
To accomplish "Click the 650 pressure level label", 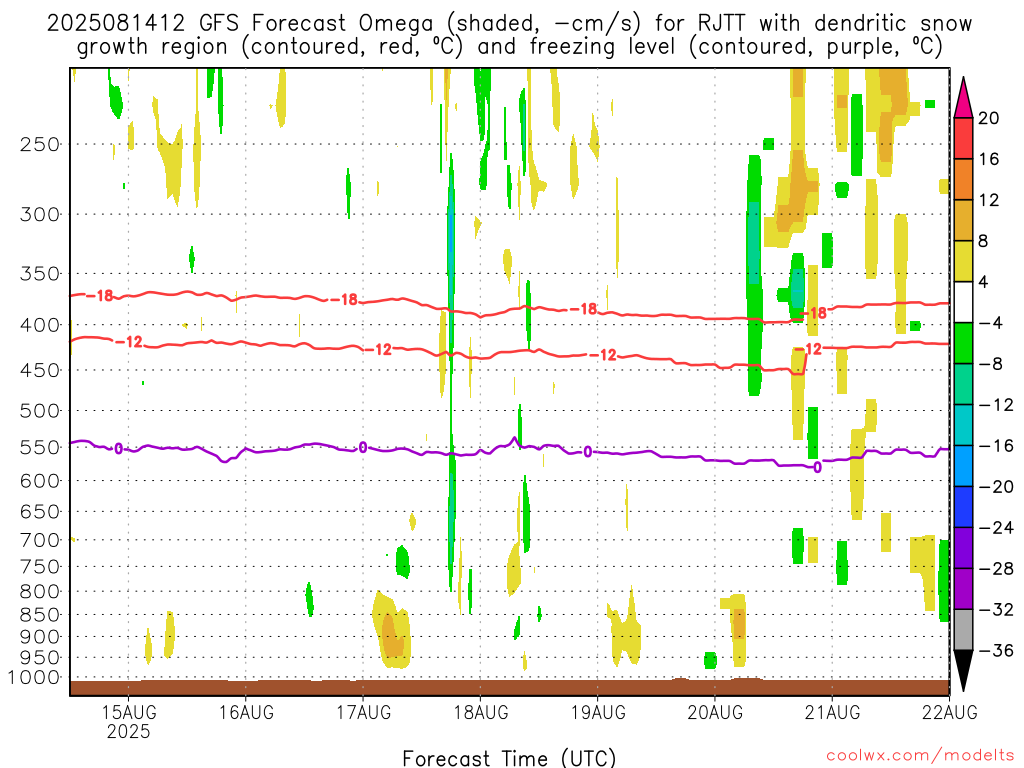I will point(40,511).
